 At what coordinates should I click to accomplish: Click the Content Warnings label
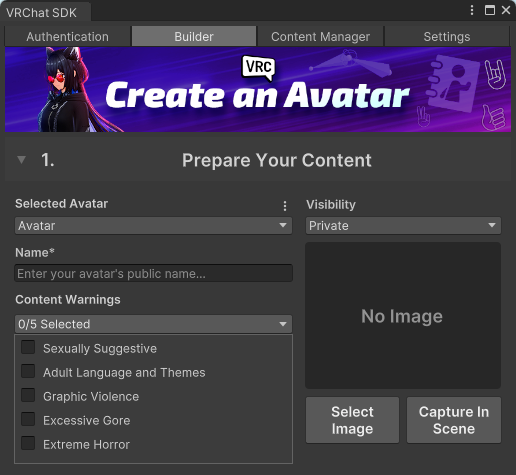pyautogui.click(x=68, y=300)
